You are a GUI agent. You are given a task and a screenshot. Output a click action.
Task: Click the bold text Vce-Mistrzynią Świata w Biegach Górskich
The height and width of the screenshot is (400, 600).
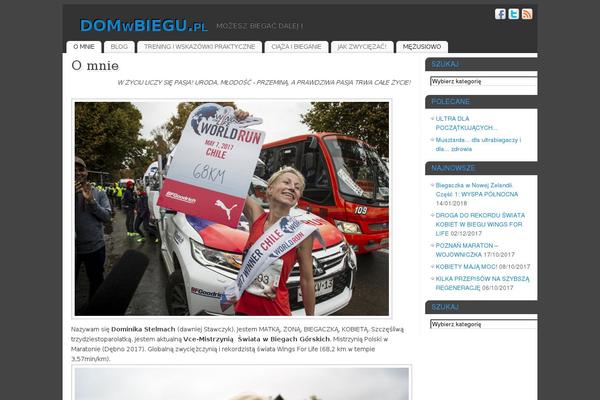pyautogui.click(x=256, y=339)
